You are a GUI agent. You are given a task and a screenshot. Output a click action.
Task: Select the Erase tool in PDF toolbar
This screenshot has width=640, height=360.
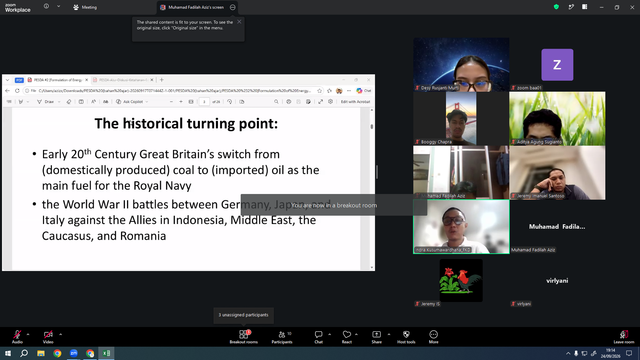point(69,102)
